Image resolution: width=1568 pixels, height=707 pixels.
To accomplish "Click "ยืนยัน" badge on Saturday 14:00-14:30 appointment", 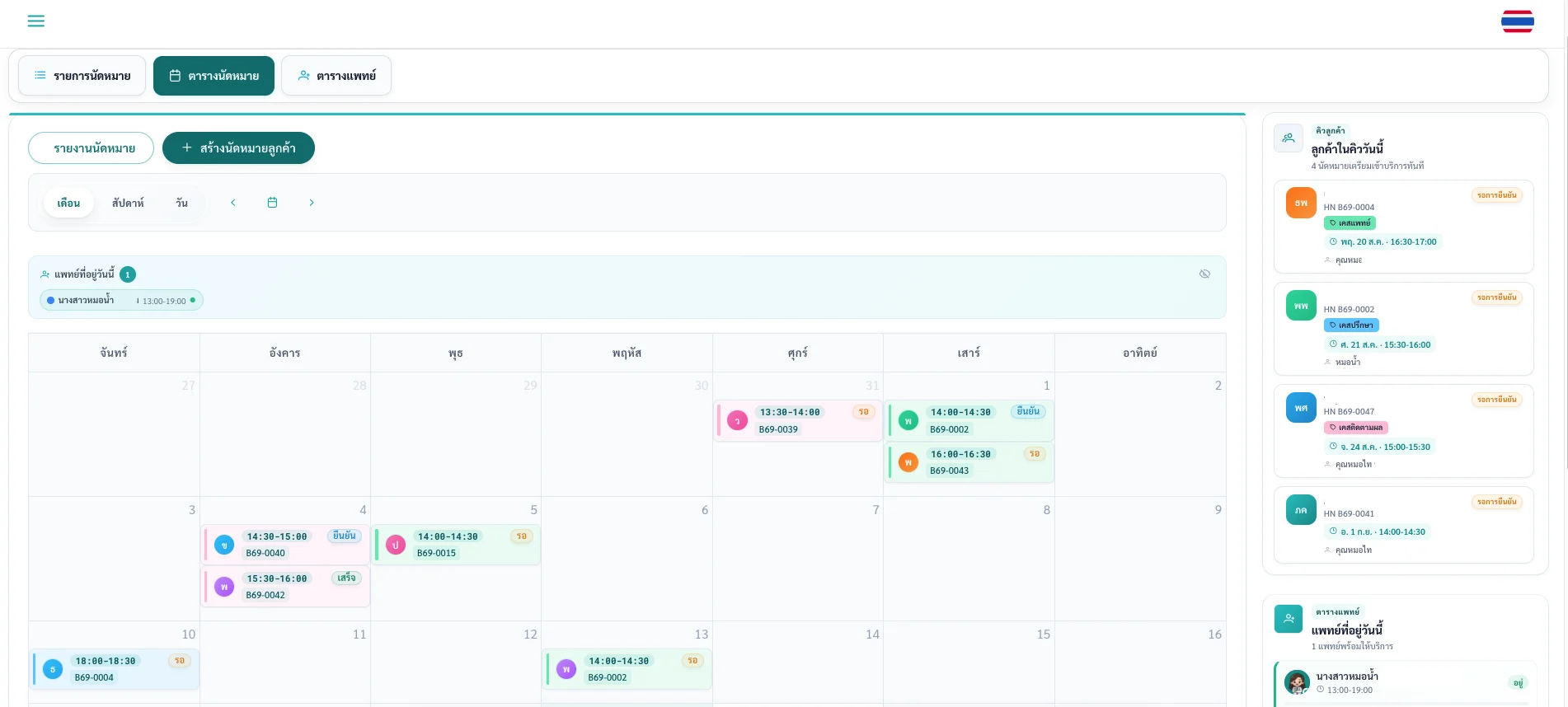I will [1028, 412].
